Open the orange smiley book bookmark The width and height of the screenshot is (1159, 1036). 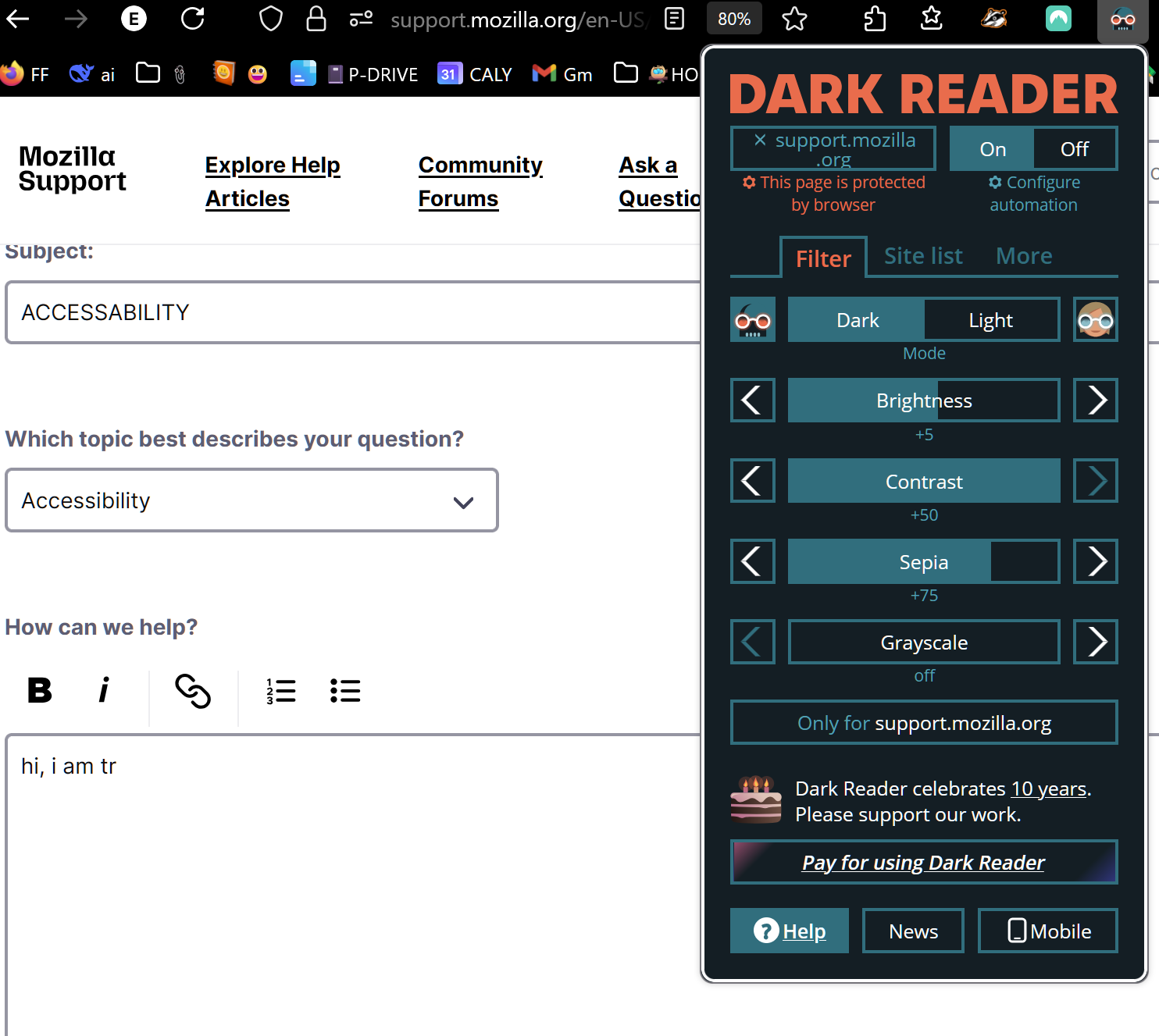click(224, 73)
